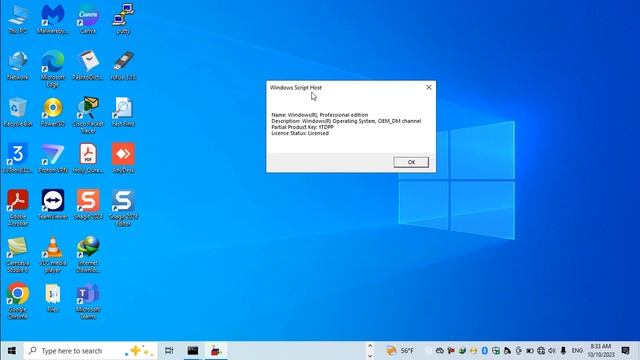Viewport: 640px width, 360px height.
Task: Select the PashtoDictionary desktop shortcut
Action: click(88, 66)
